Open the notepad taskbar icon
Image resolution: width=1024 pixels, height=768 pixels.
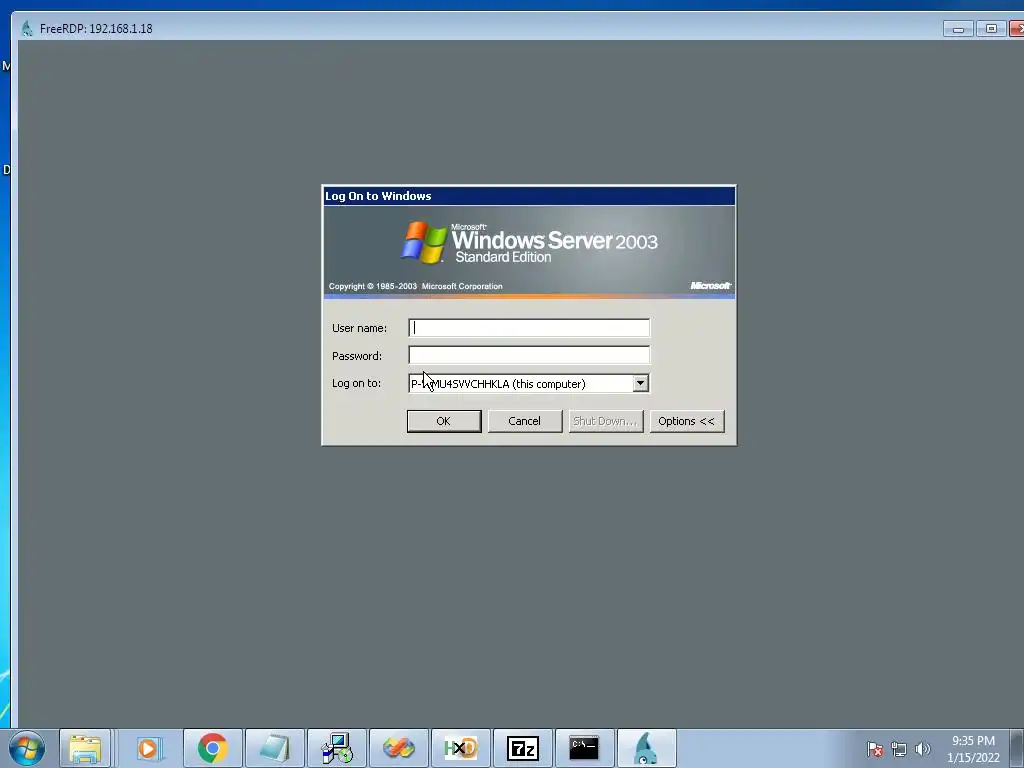pyautogui.click(x=274, y=748)
